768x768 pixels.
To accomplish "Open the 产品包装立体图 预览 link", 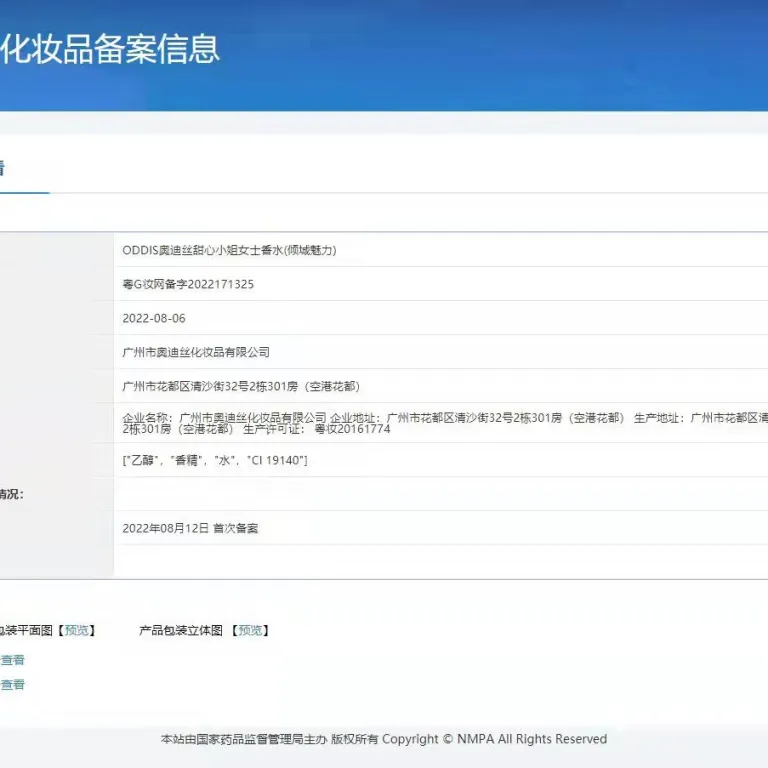I will (250, 630).
